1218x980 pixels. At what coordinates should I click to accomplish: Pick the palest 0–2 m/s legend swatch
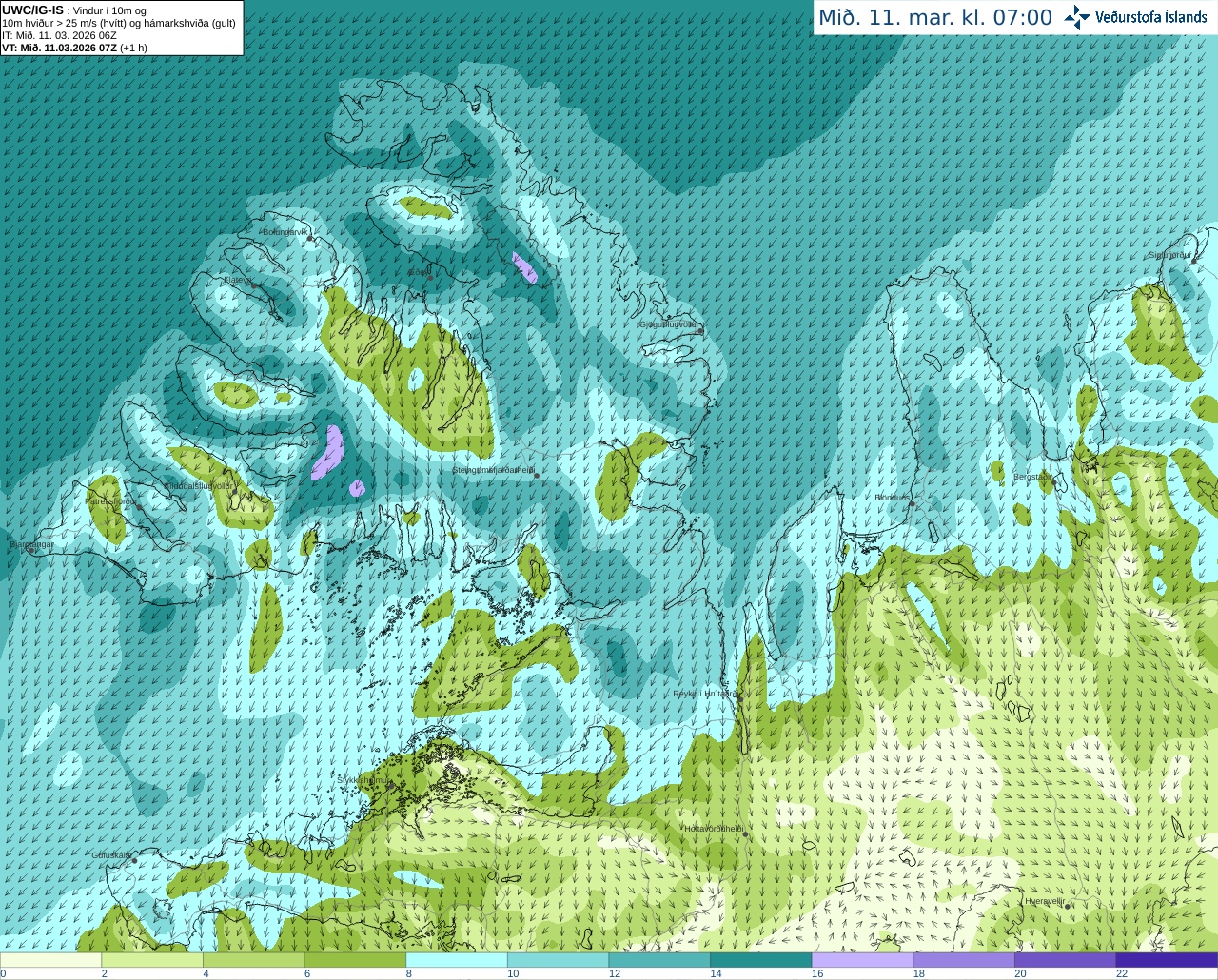(x=50, y=960)
